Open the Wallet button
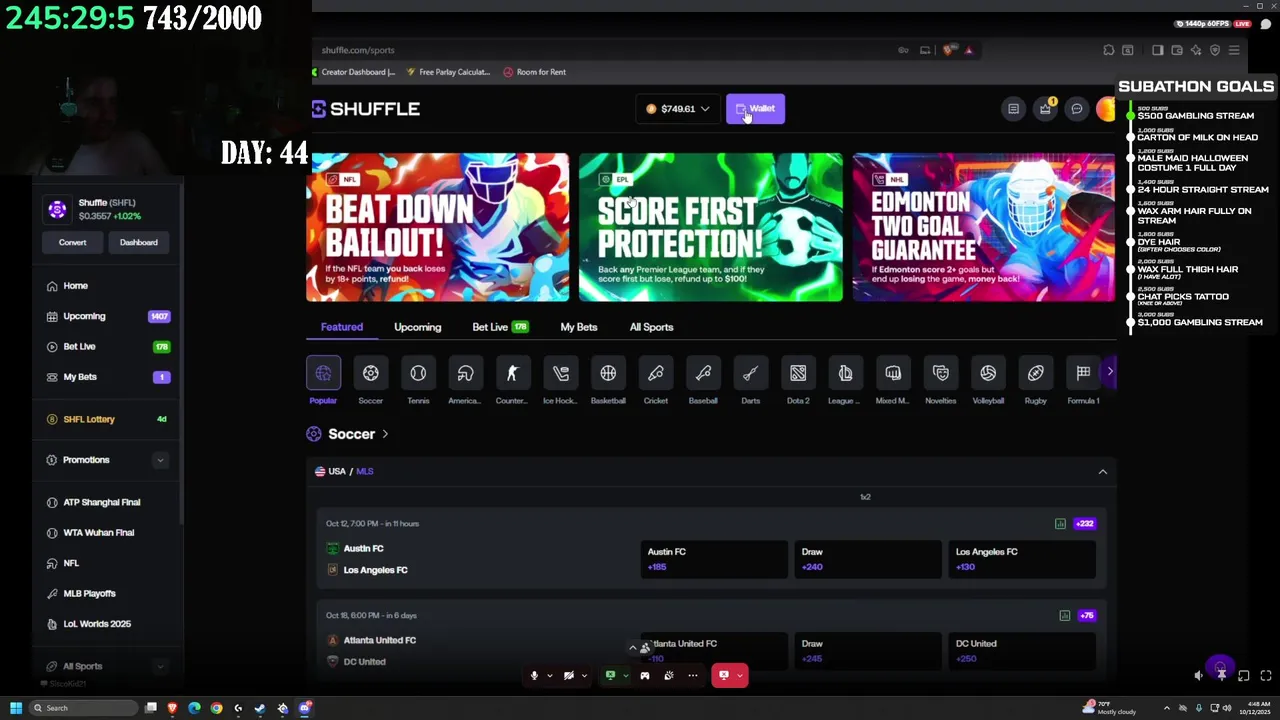 tap(755, 109)
